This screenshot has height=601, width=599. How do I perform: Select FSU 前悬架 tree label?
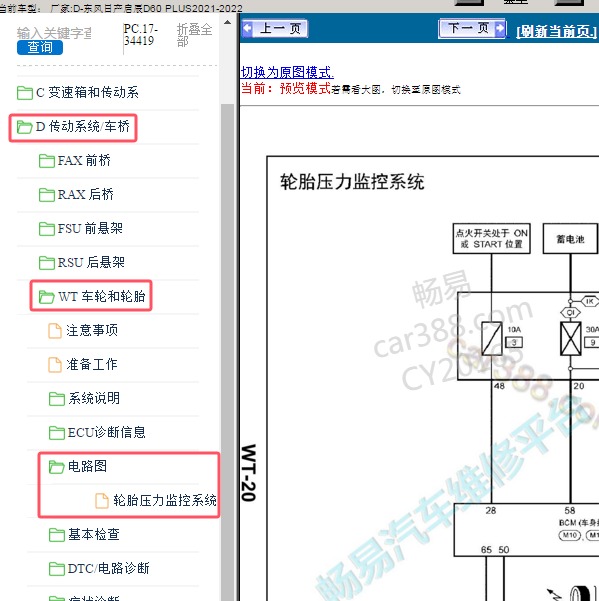click(90, 228)
